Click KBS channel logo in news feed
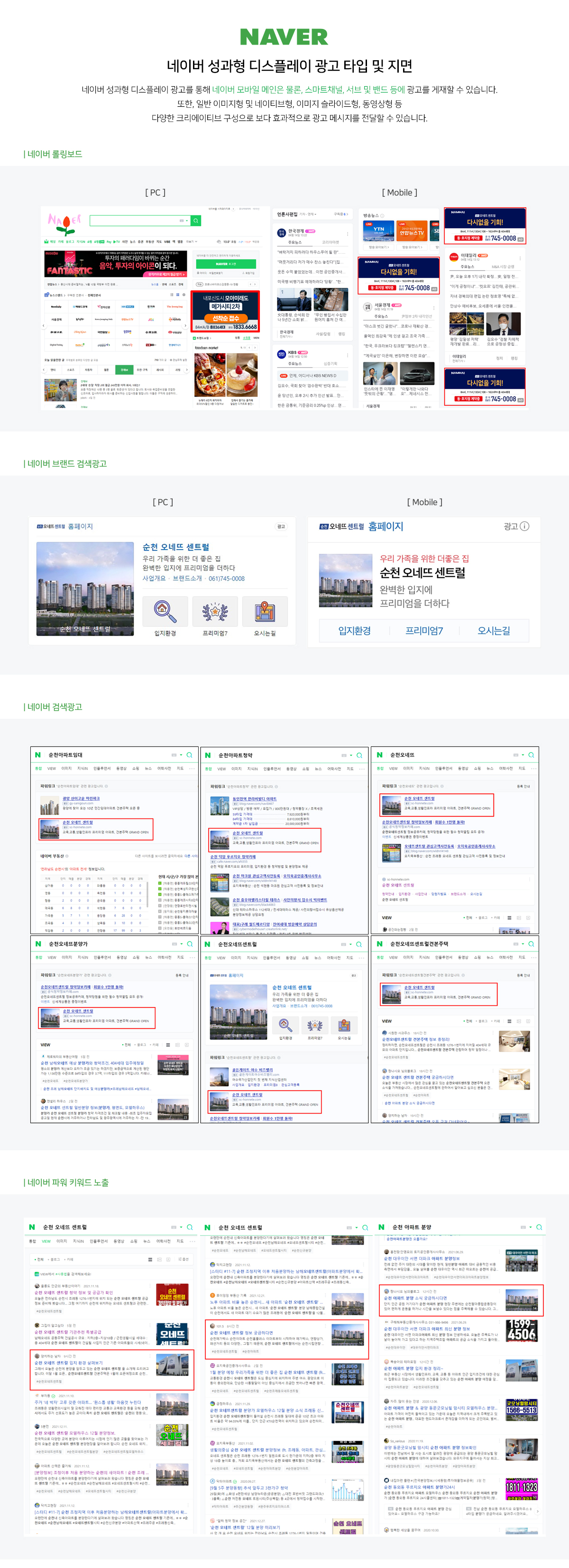This screenshot has height=1568, width=569. coord(282,354)
